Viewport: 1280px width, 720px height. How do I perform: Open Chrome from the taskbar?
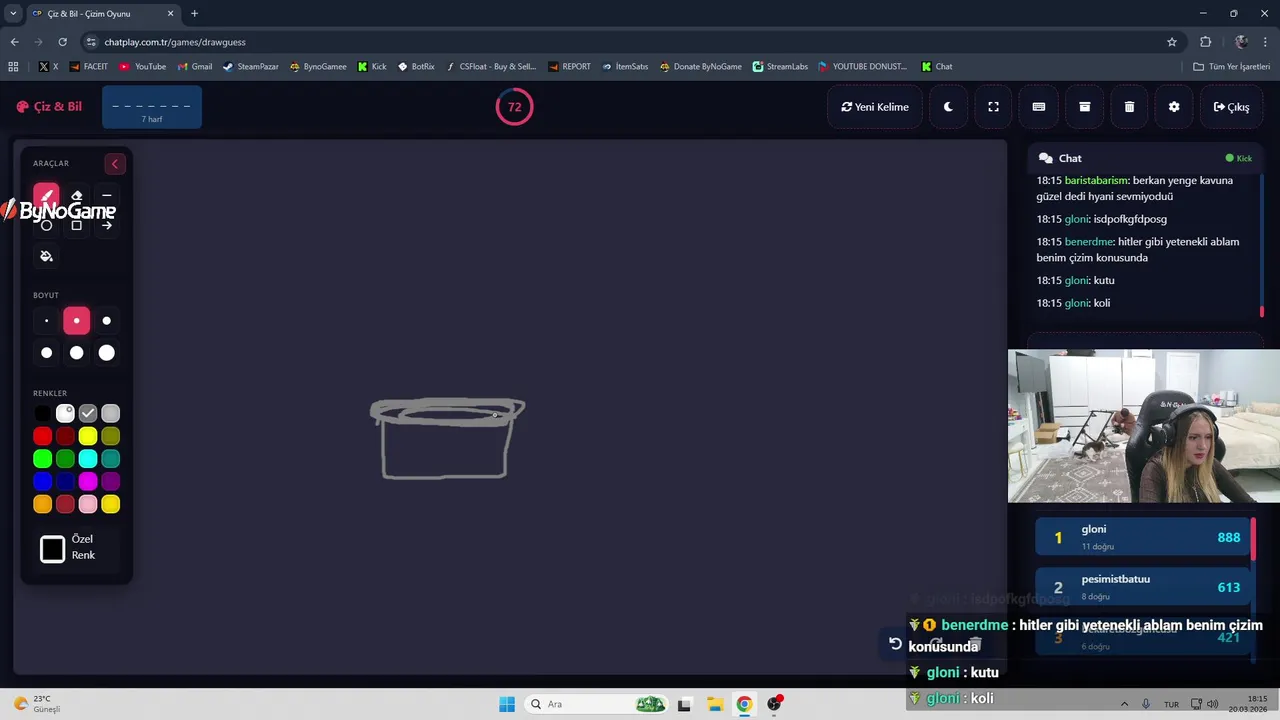[x=744, y=704]
